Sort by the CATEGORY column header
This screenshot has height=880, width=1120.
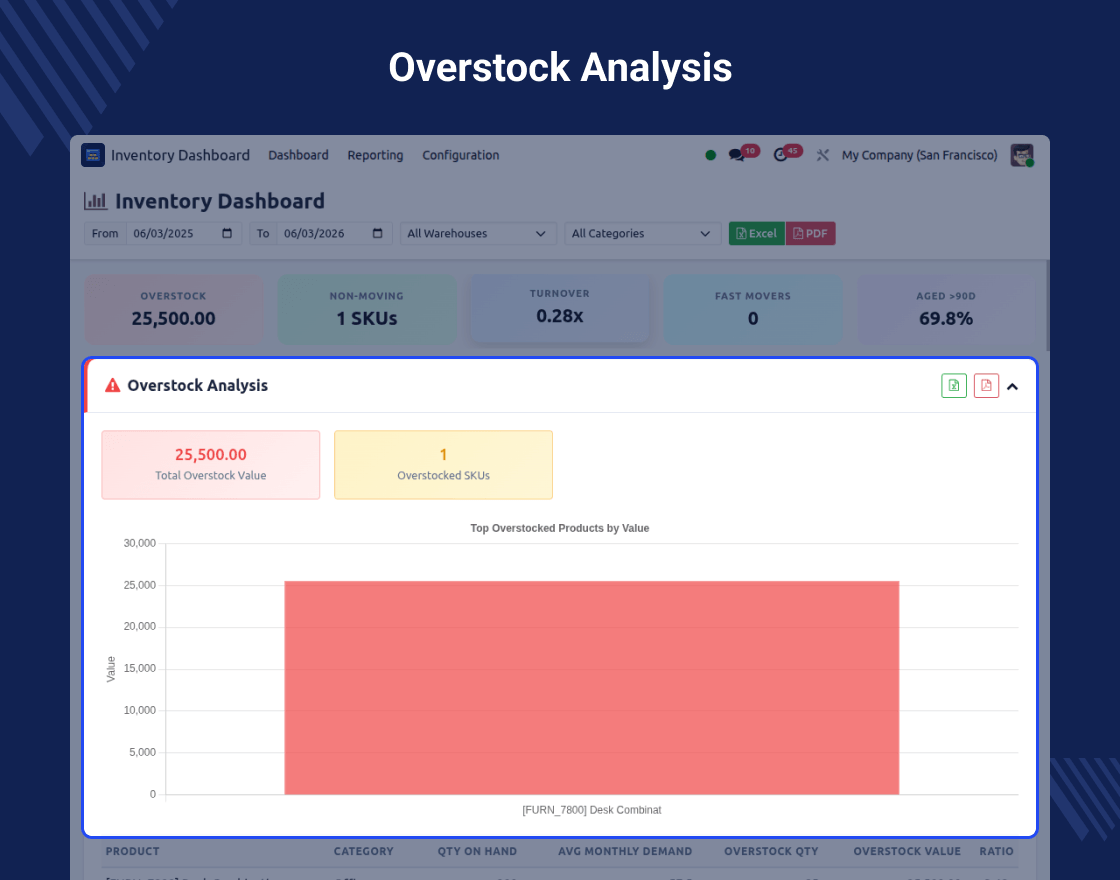coord(364,851)
